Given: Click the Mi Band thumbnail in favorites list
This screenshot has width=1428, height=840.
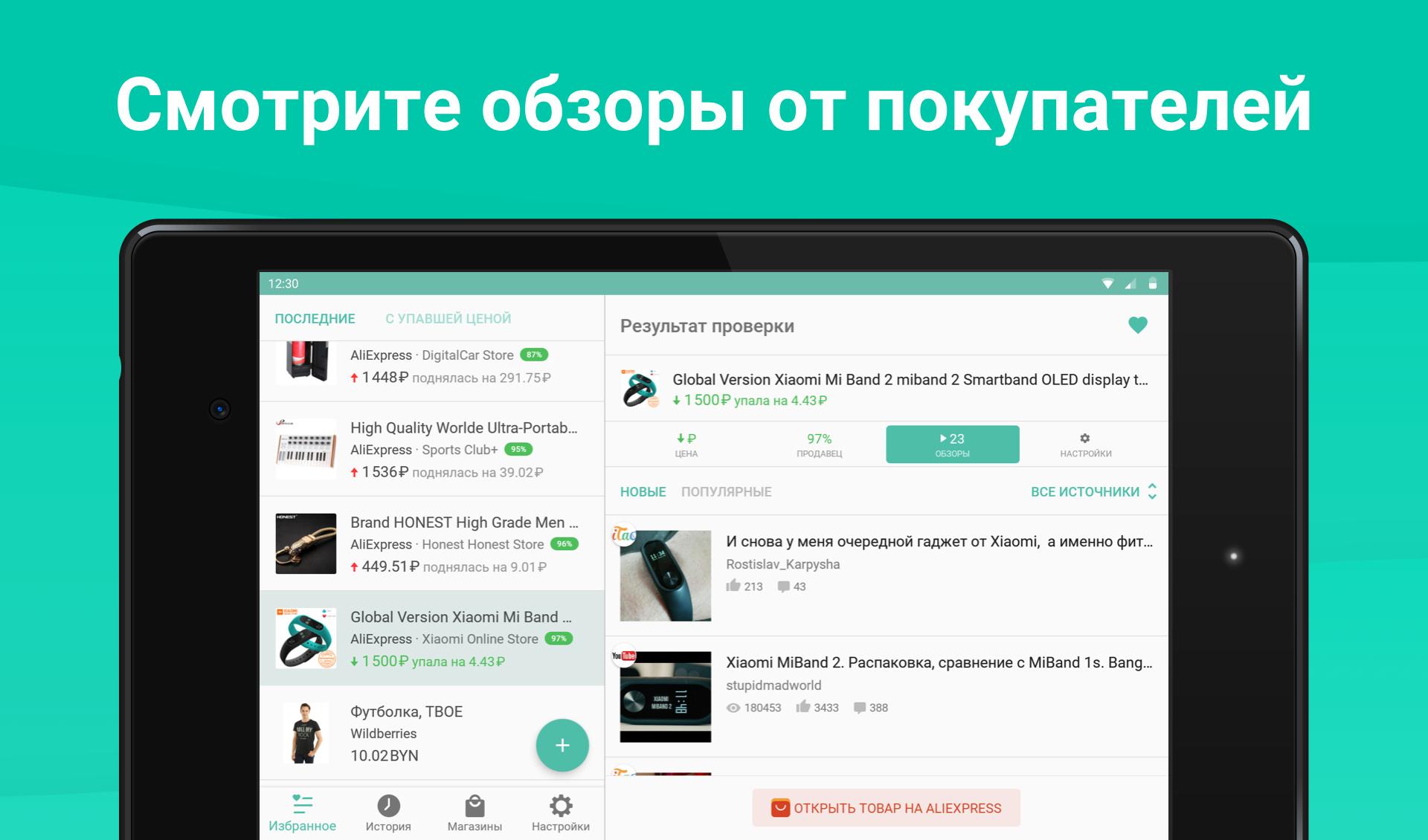Looking at the screenshot, I should pos(306,638).
